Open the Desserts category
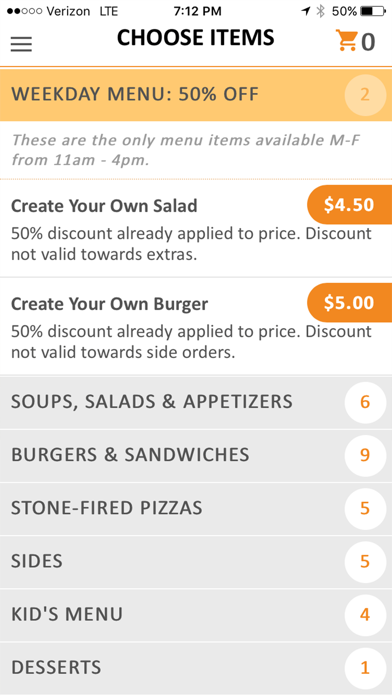This screenshot has width=392, height=696. pos(196,668)
